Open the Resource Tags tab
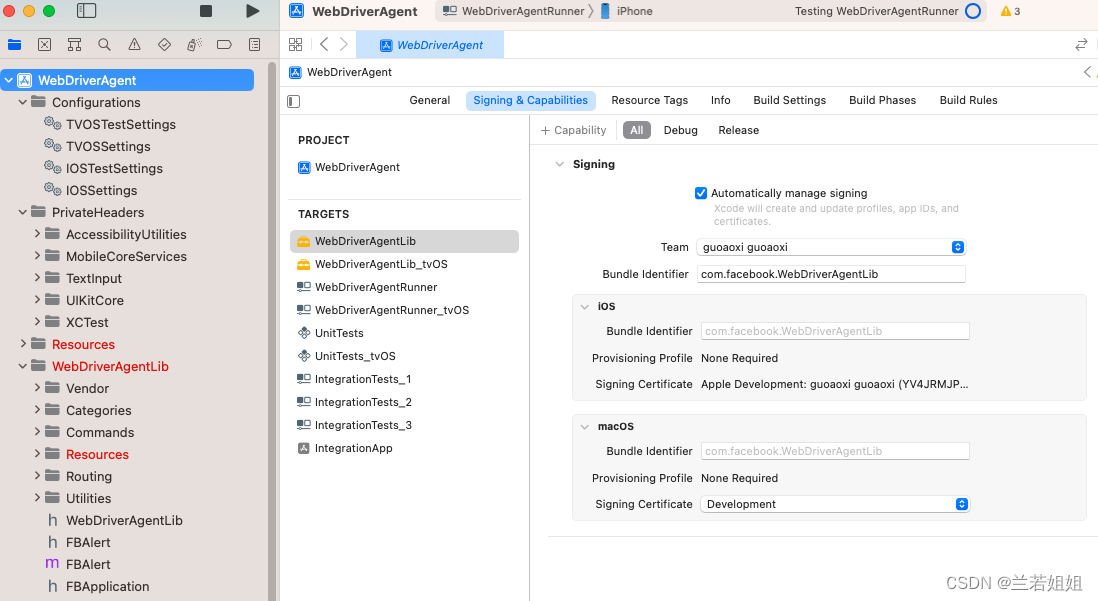Image resolution: width=1098 pixels, height=601 pixels. point(649,100)
